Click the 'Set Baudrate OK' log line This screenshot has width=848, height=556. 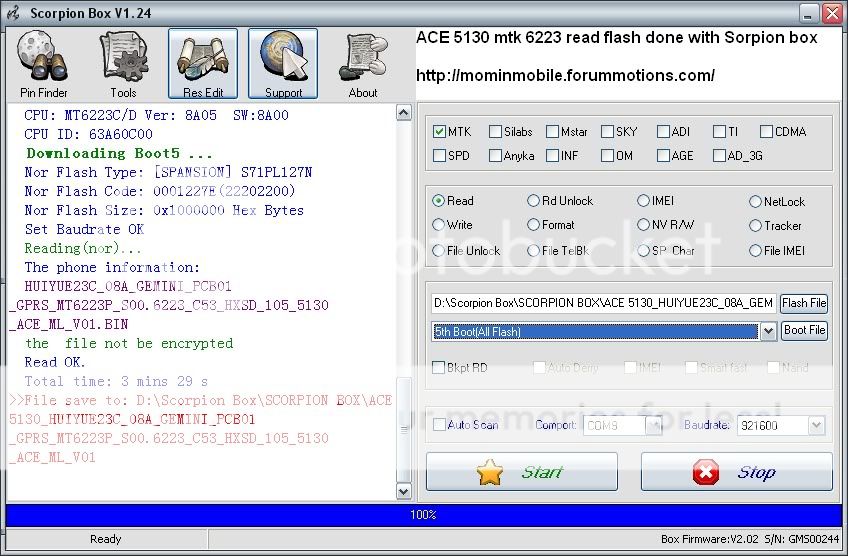(x=84, y=229)
